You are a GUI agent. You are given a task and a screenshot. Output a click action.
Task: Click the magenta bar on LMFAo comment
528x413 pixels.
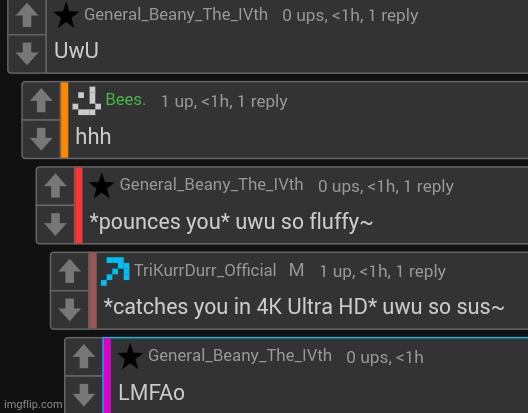pos(107,376)
